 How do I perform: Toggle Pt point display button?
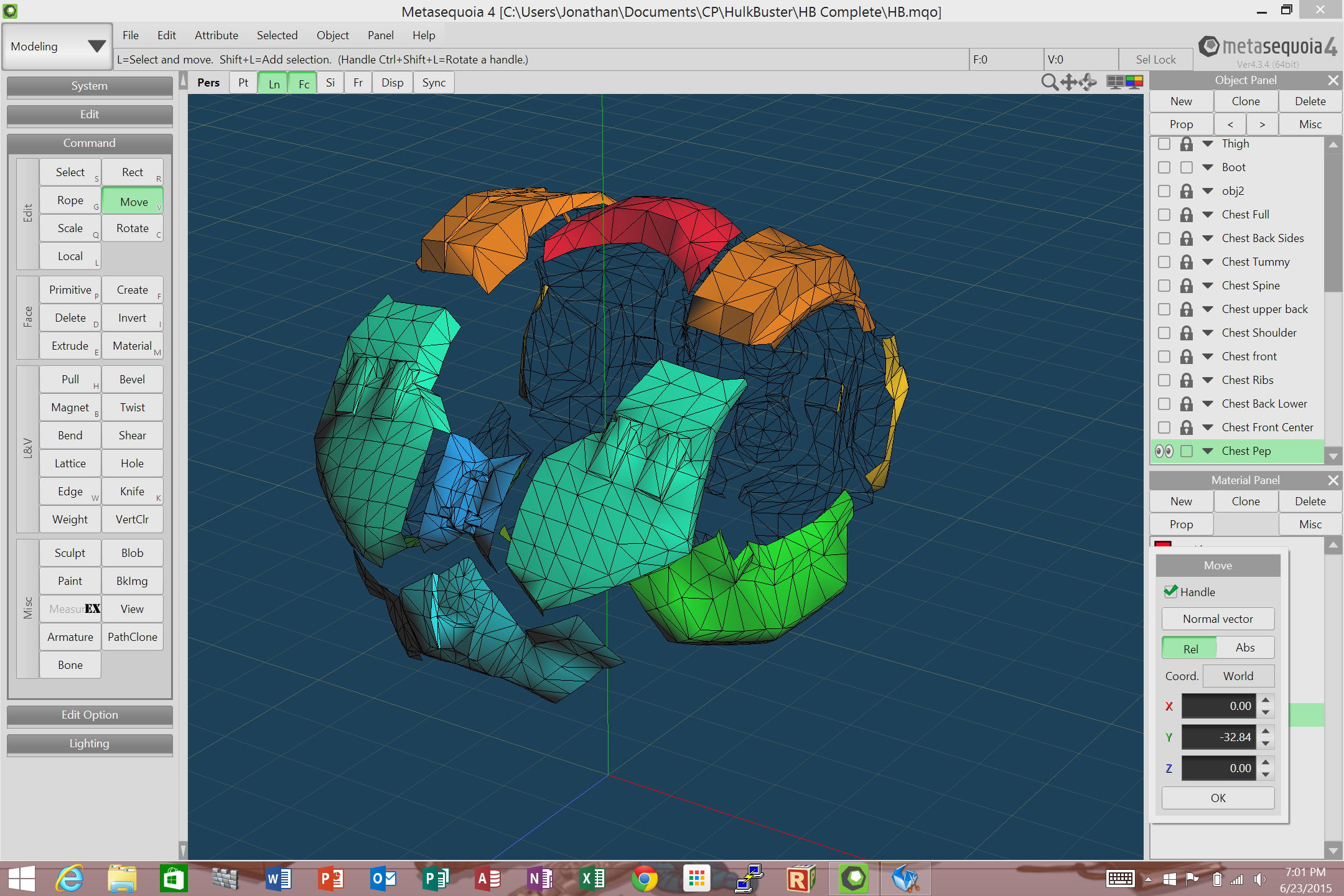point(243,83)
